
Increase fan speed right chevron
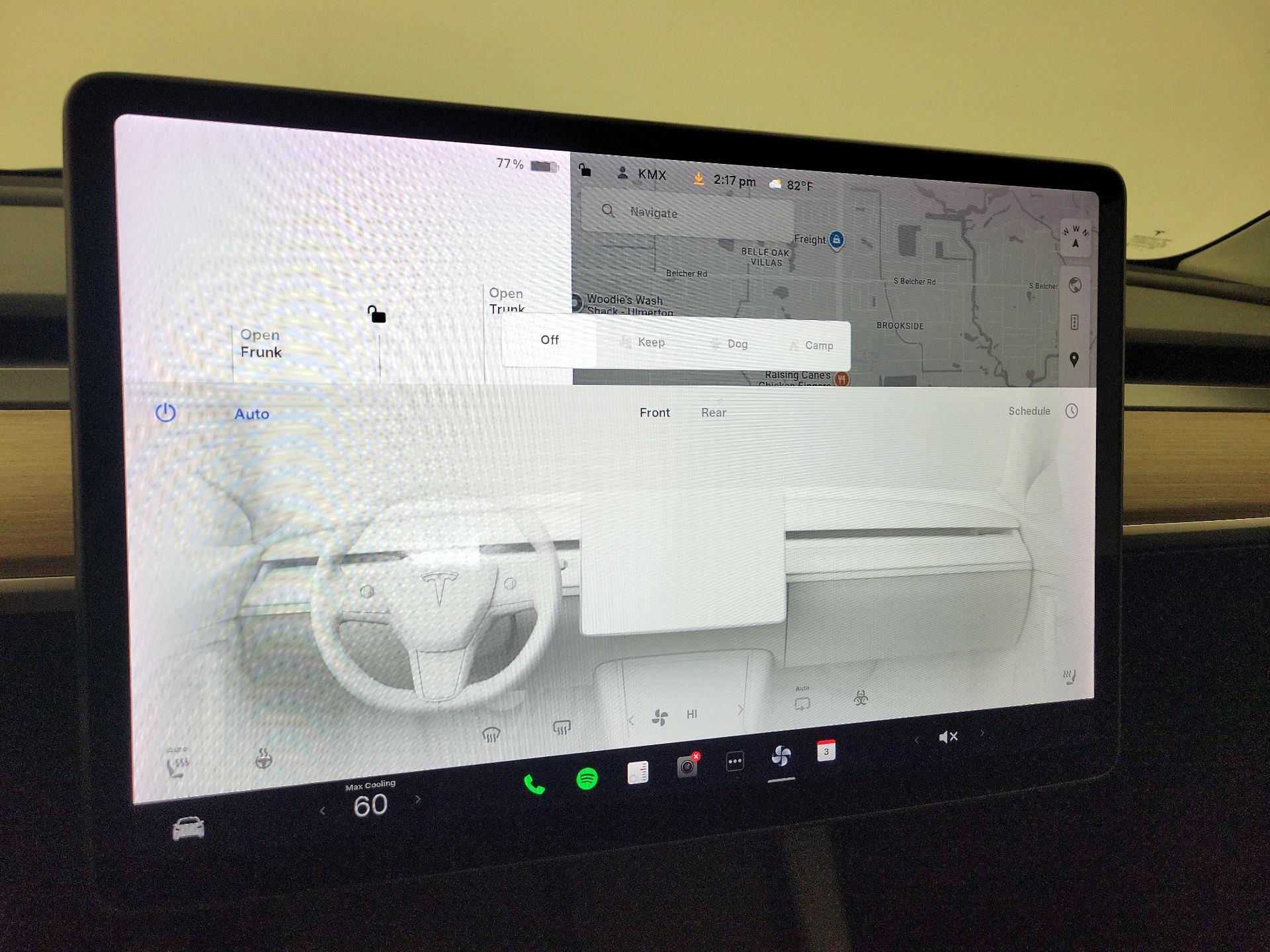740,709
